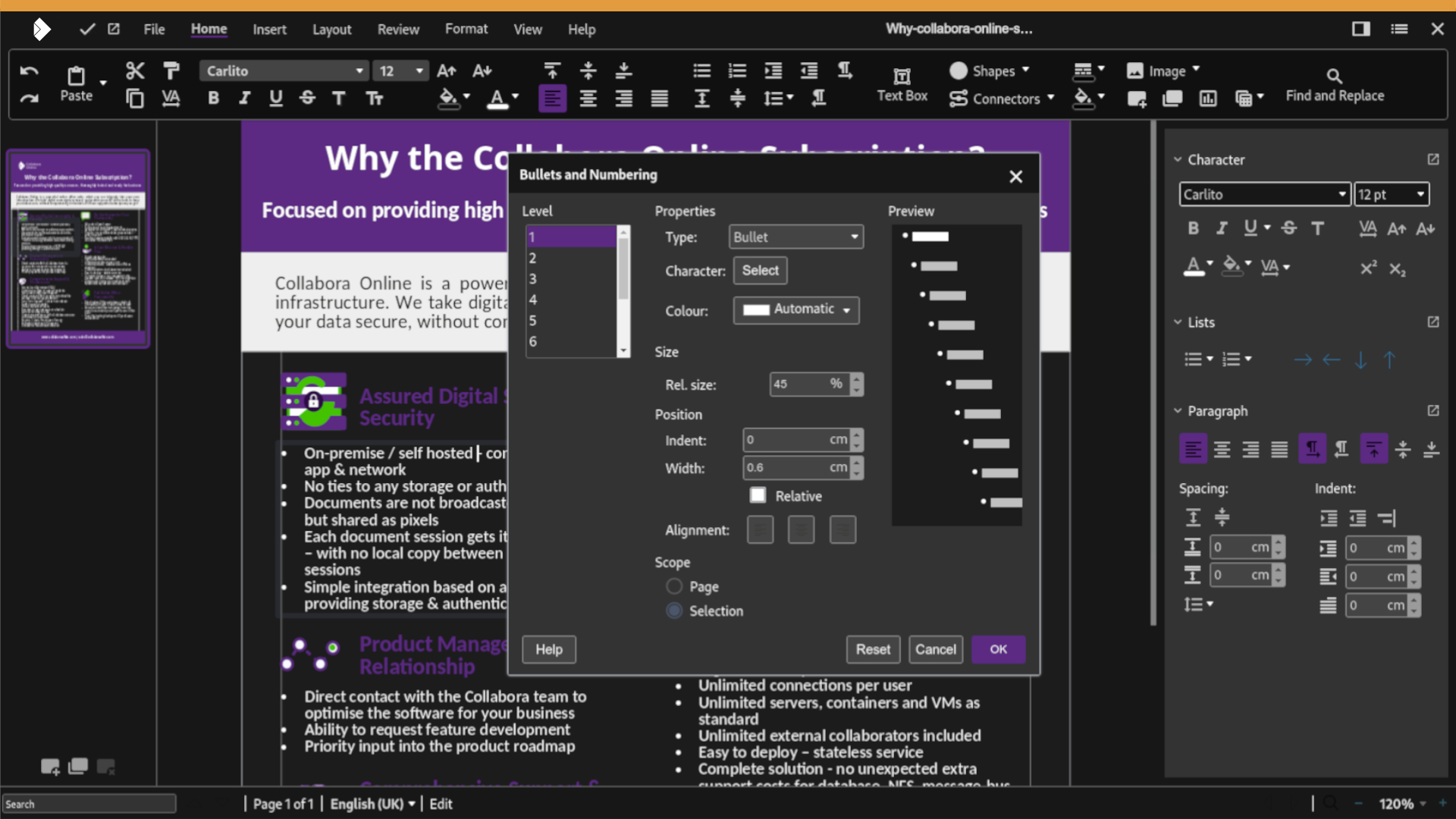The height and width of the screenshot is (819, 1456).
Task: Open the Layout tab
Action: [x=331, y=29]
